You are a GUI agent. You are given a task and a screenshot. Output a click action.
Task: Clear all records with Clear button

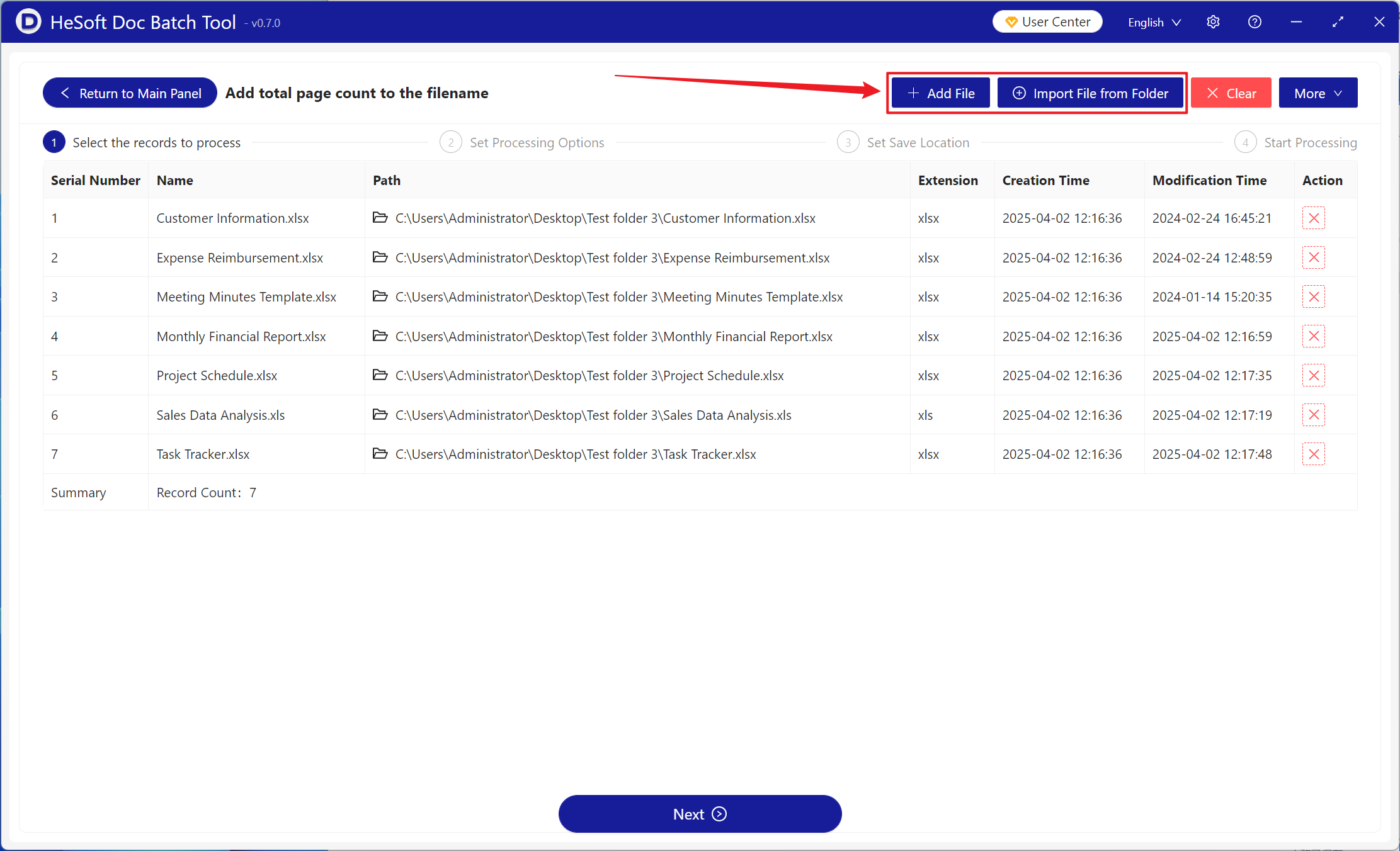click(1231, 93)
